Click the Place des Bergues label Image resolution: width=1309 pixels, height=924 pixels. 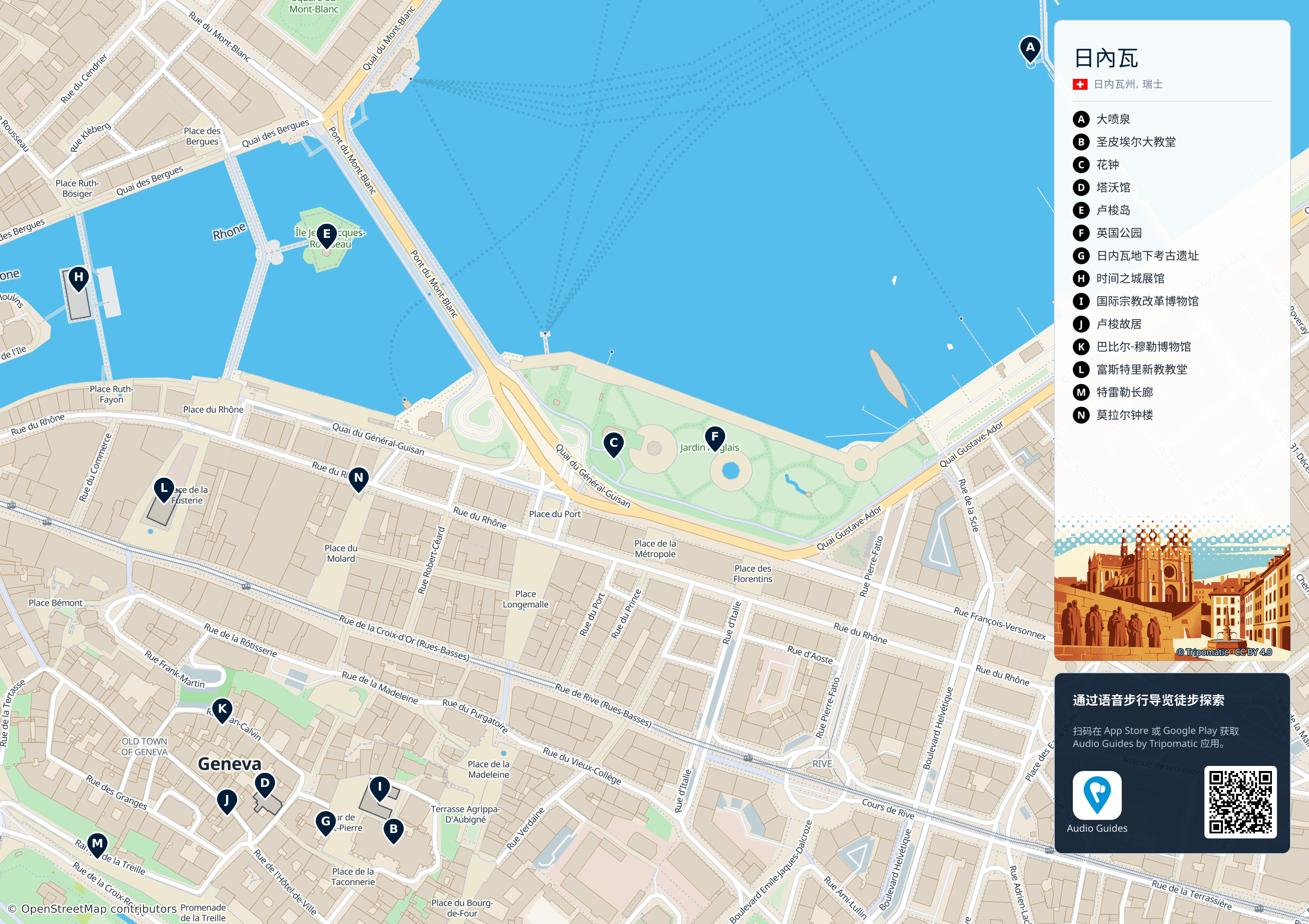tap(202, 136)
